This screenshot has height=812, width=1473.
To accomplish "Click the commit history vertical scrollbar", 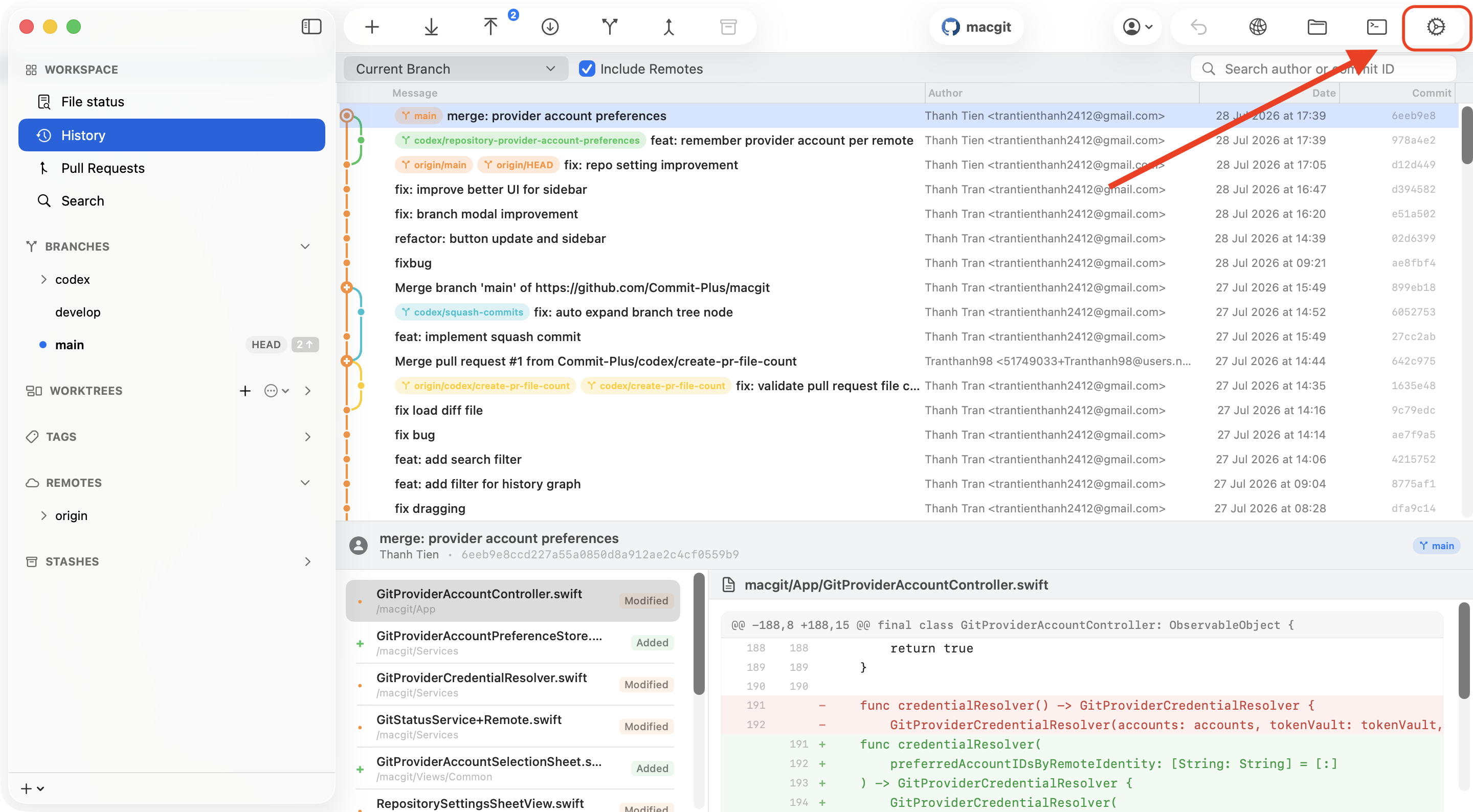I will pos(1467,135).
